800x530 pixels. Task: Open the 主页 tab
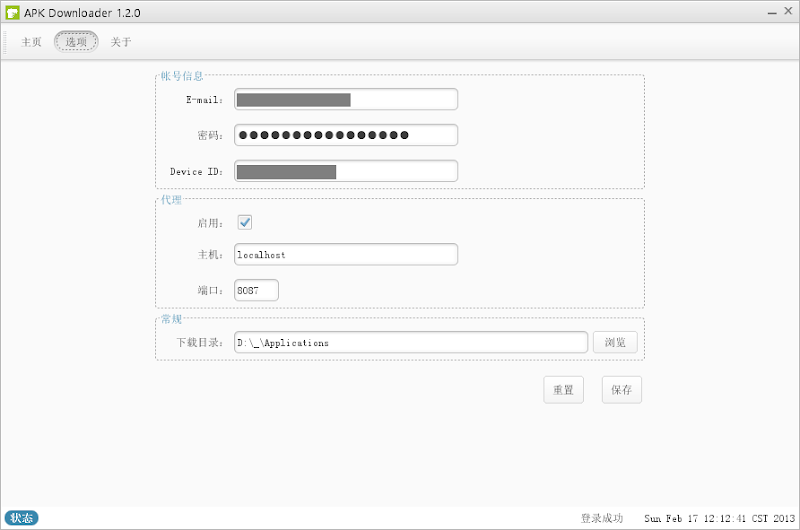[31, 42]
